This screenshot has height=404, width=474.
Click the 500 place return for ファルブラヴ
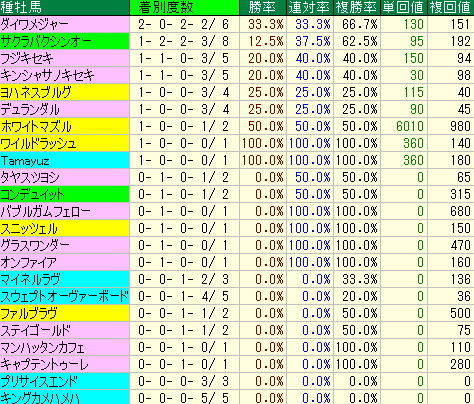click(460, 313)
